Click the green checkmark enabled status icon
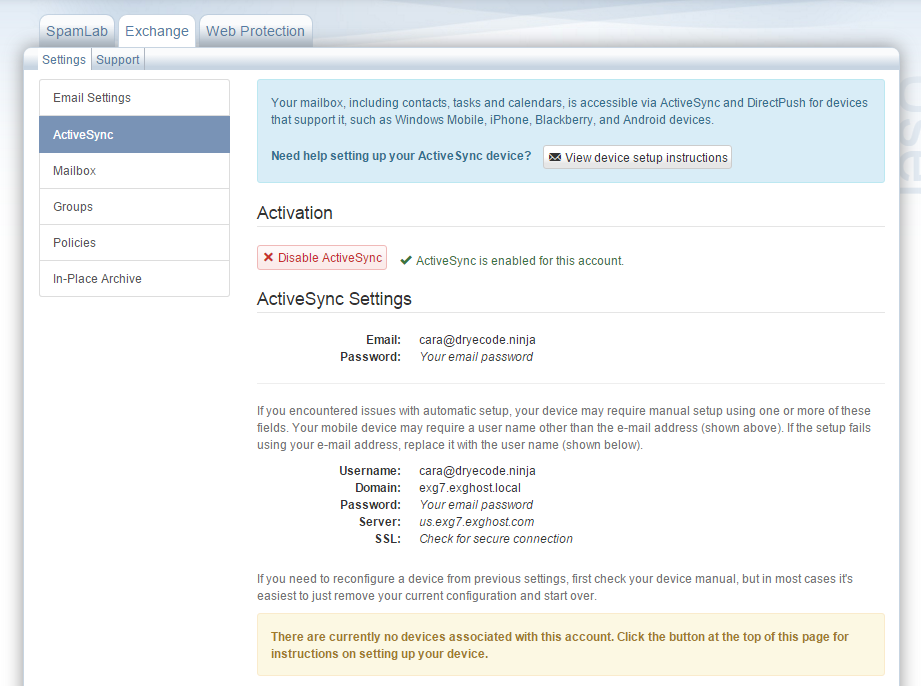This screenshot has height=686, width=921. pyautogui.click(x=406, y=260)
